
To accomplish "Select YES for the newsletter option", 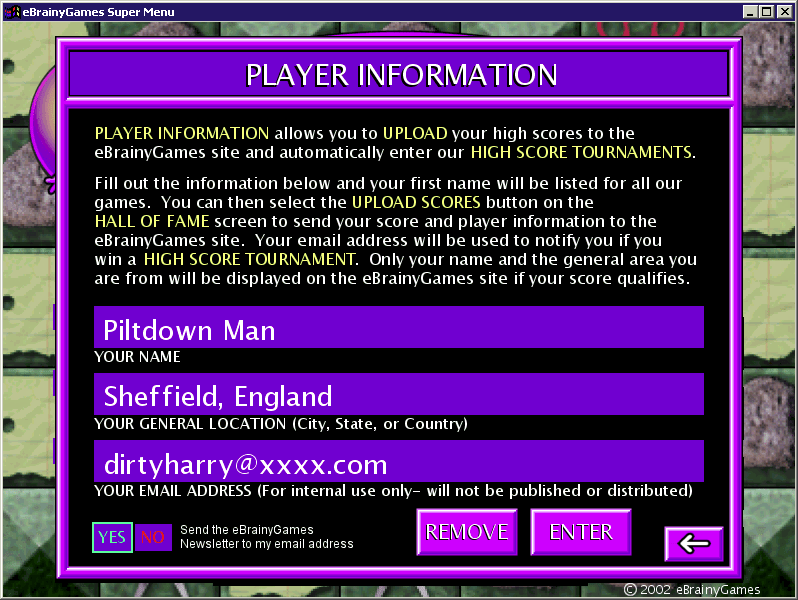I will (x=112, y=537).
